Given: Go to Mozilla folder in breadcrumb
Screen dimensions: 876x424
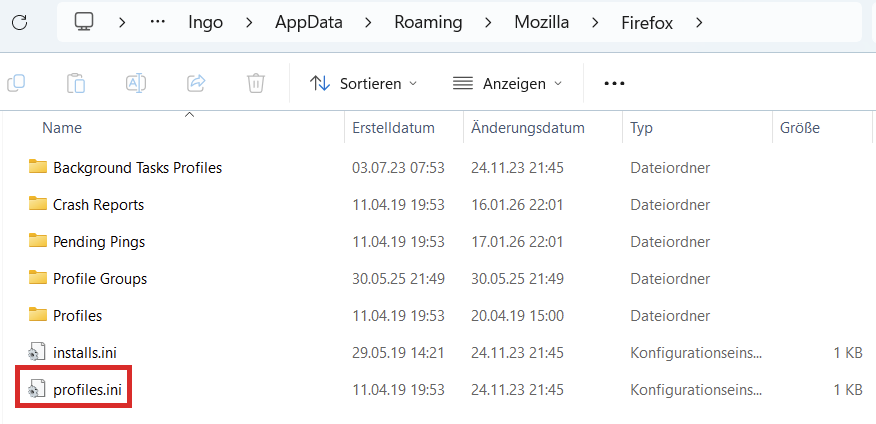Looking at the screenshot, I should click(541, 21).
